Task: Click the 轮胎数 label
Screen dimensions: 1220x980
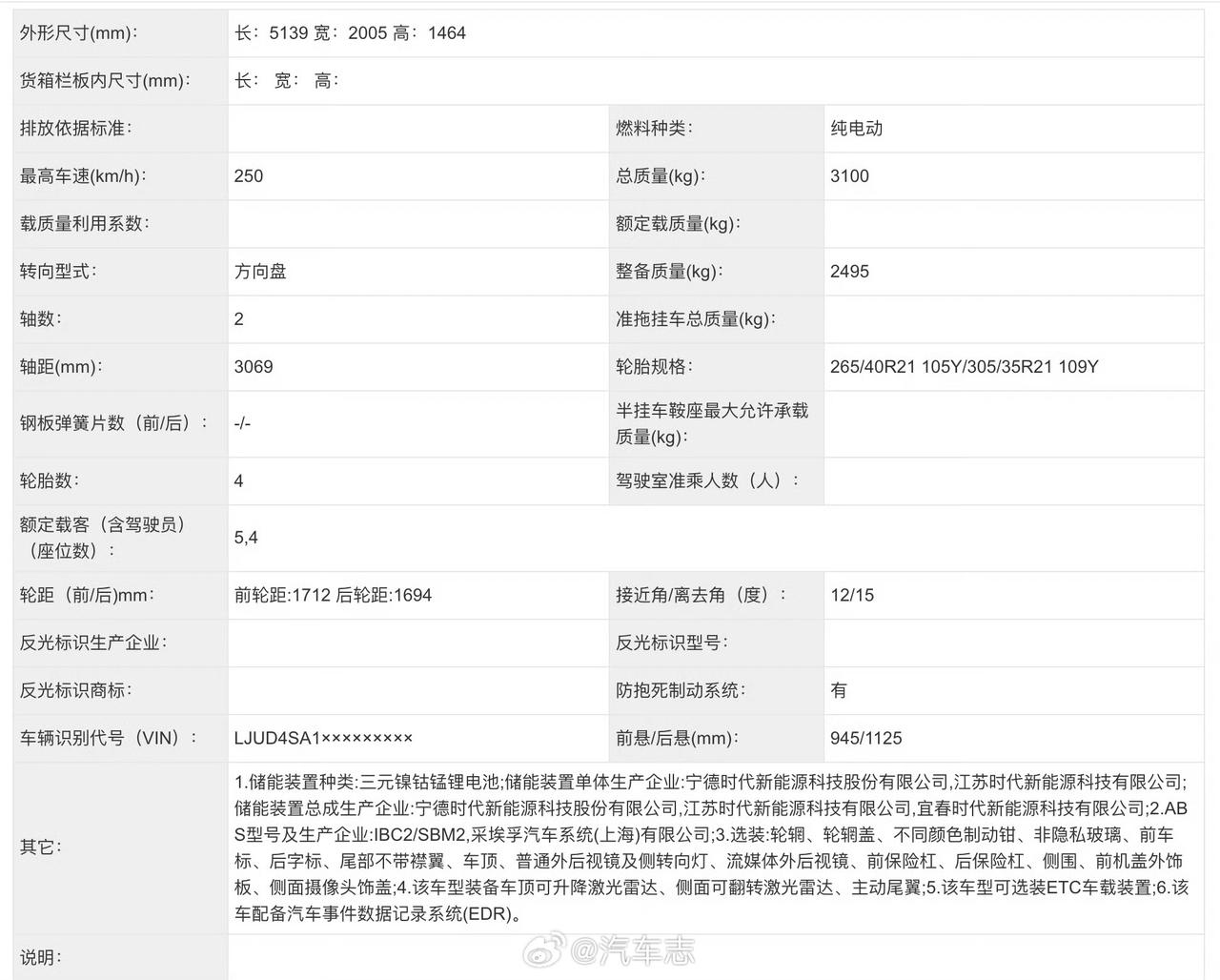Action: tap(50, 480)
